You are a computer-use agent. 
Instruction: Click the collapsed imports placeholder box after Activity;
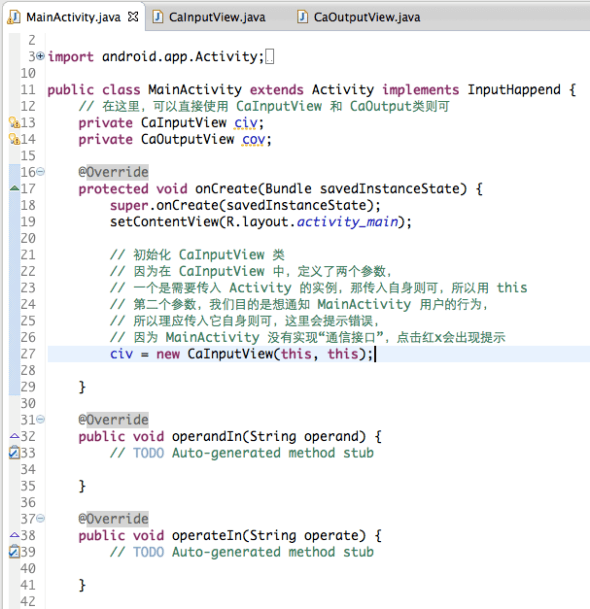(270, 57)
